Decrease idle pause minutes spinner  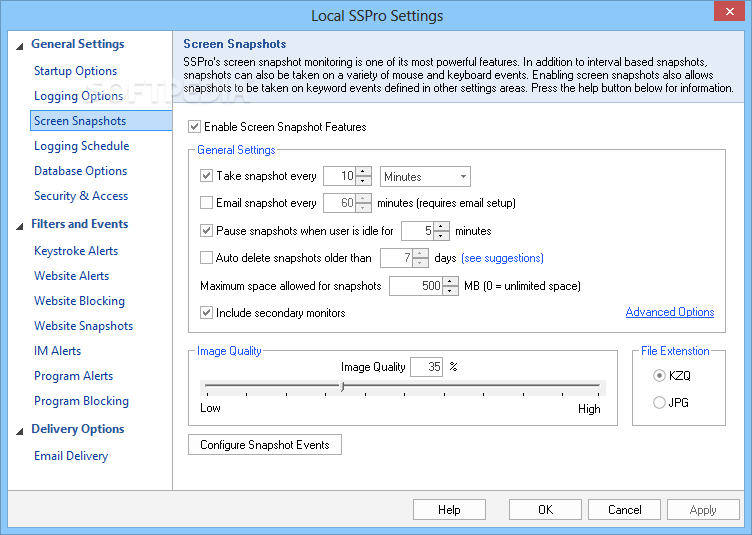tap(441, 235)
